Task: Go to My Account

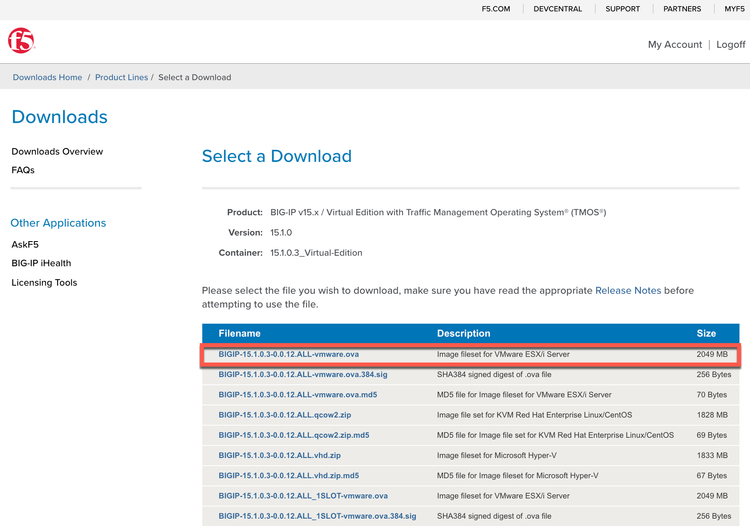Action: (675, 44)
